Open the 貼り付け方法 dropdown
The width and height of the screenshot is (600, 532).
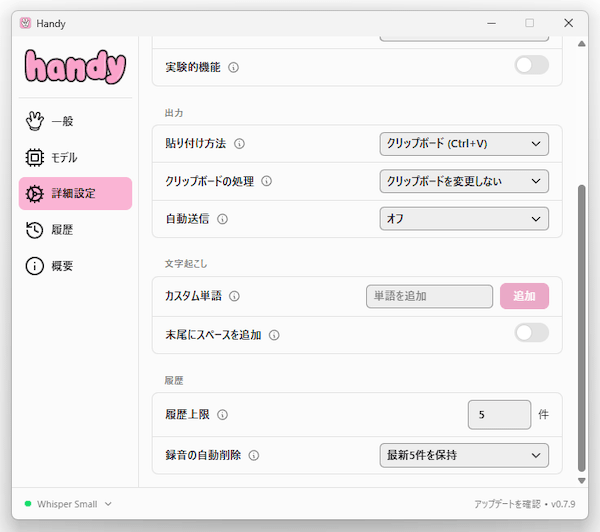(x=464, y=144)
